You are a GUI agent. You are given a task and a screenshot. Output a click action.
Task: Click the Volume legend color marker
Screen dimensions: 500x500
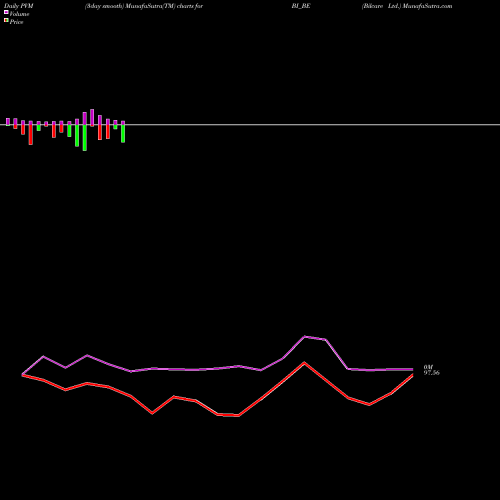coord(6,12)
